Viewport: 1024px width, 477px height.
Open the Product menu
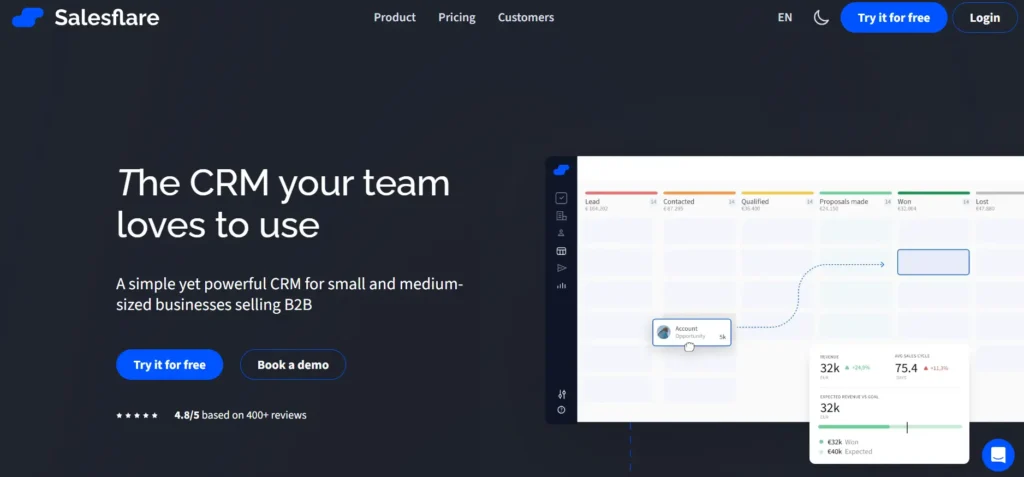coord(394,18)
